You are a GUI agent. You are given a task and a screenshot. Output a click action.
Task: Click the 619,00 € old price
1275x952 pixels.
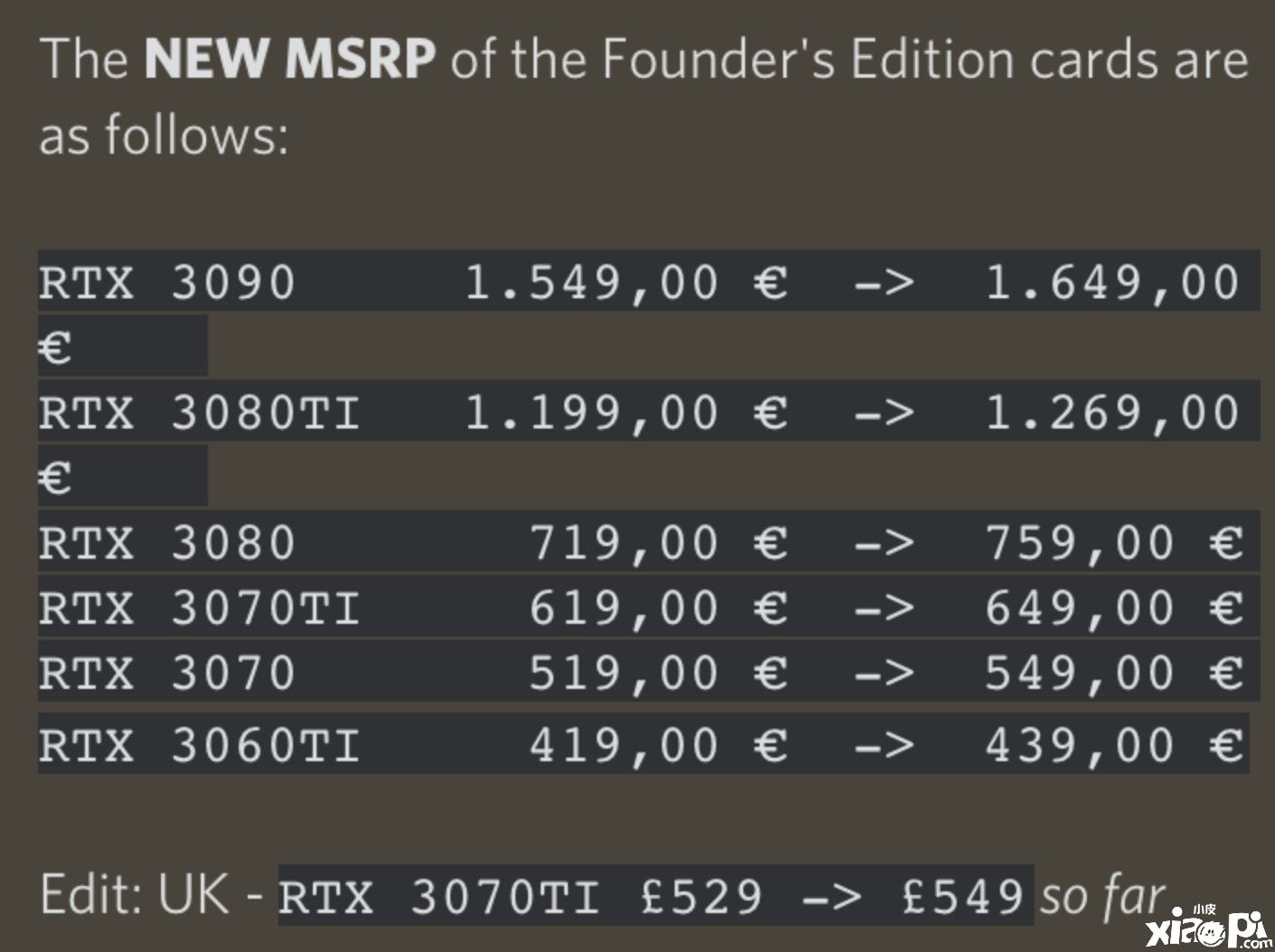658,608
